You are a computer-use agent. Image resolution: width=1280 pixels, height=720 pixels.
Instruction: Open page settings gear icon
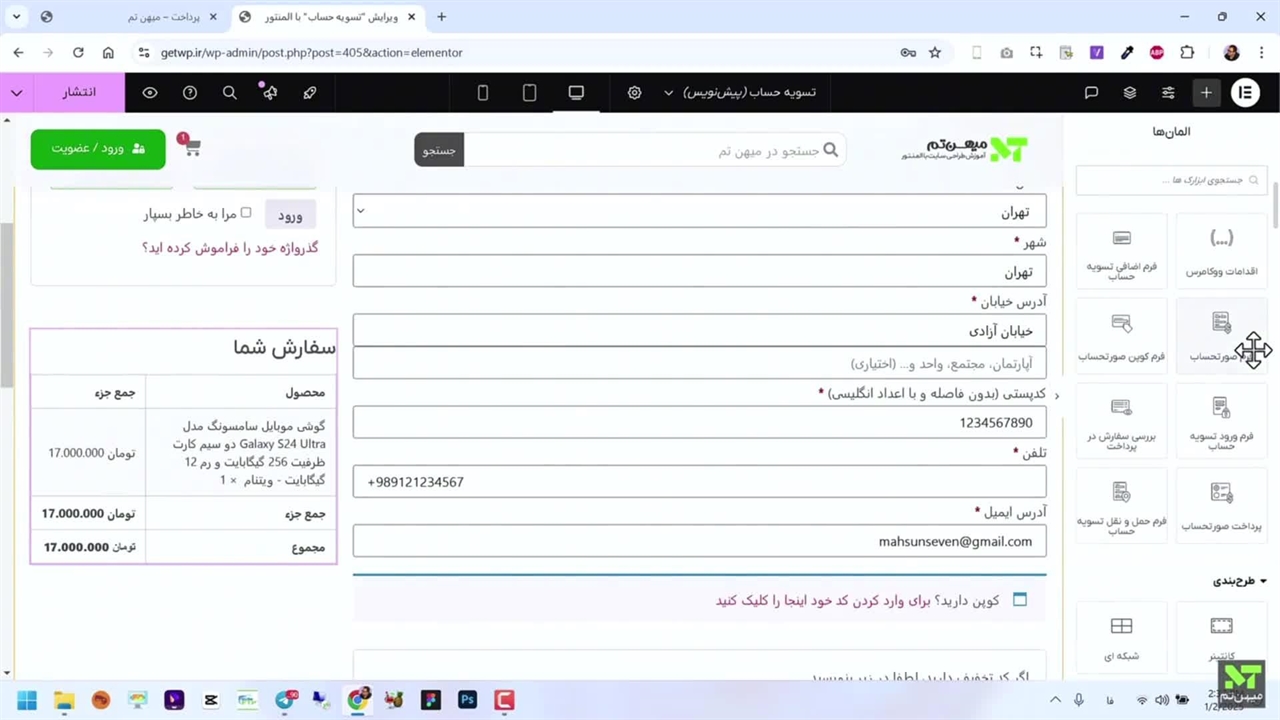tap(634, 92)
